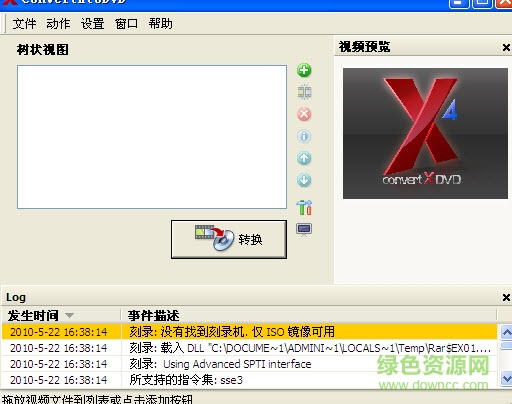Click timestamp of the SPTI interface row
Viewport: 512px width, 404px height.
pyautogui.click(x=59, y=364)
